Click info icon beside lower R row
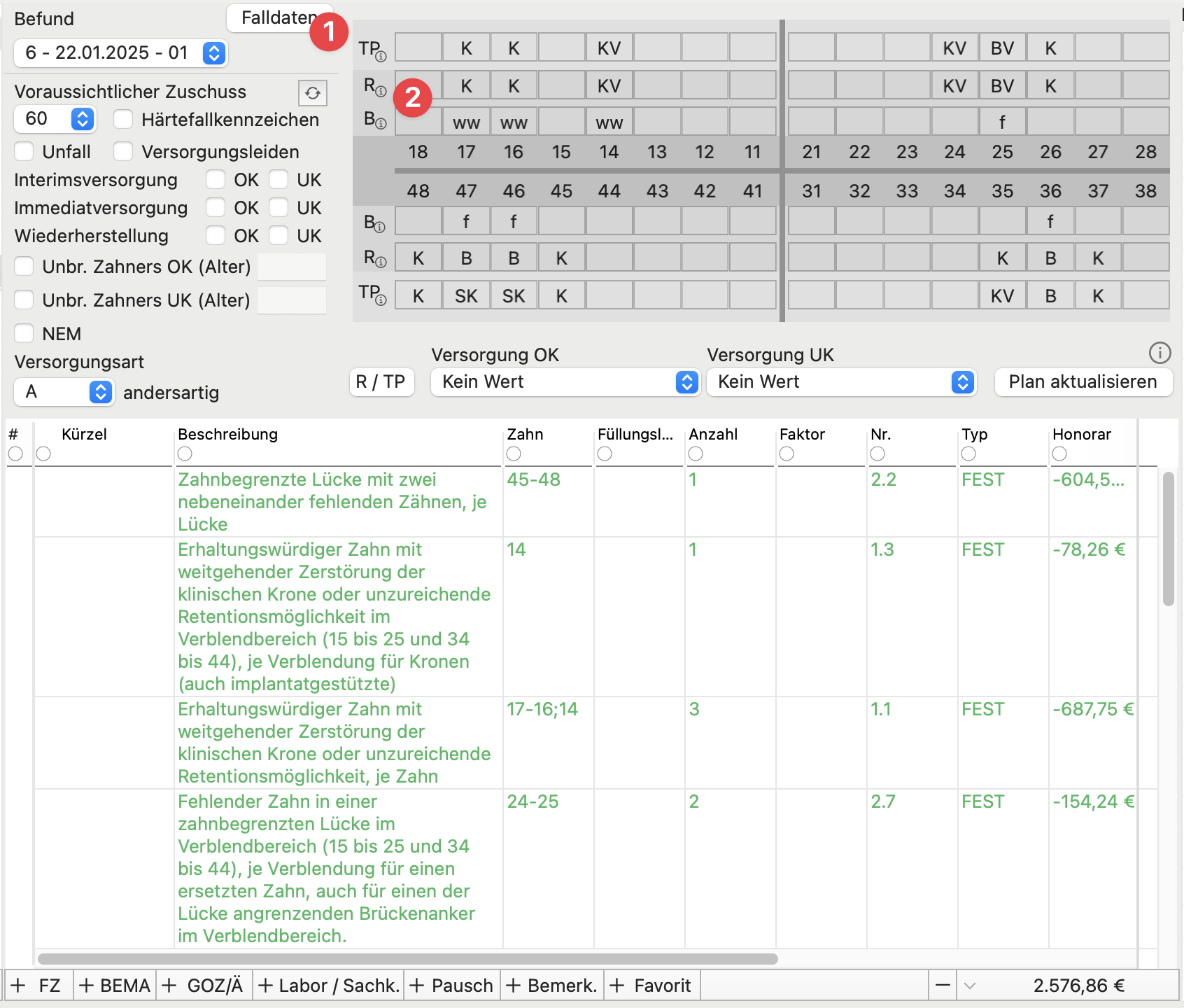Screen dimensions: 1184x1008 (x=381, y=262)
